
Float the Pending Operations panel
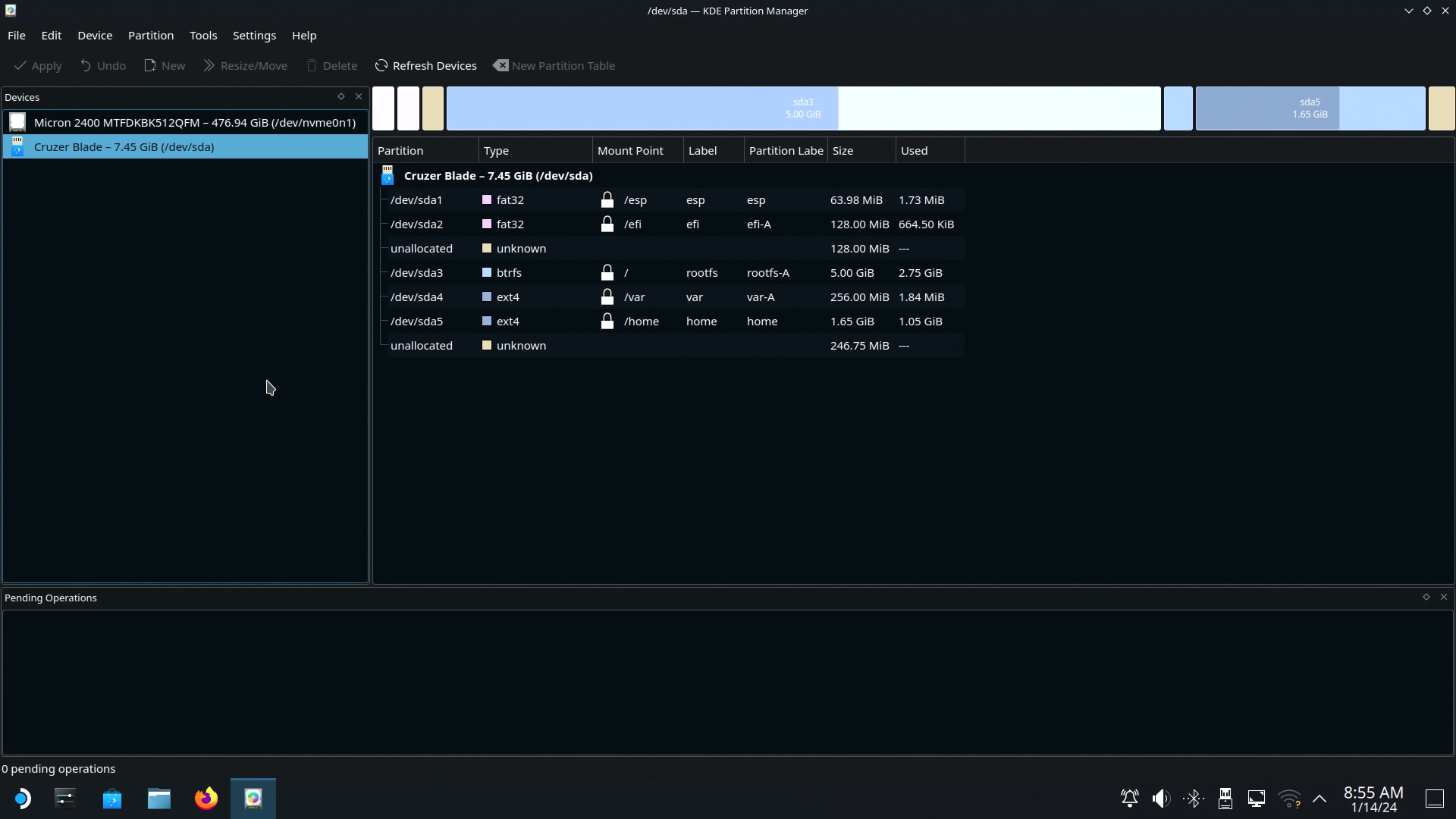(x=1426, y=597)
